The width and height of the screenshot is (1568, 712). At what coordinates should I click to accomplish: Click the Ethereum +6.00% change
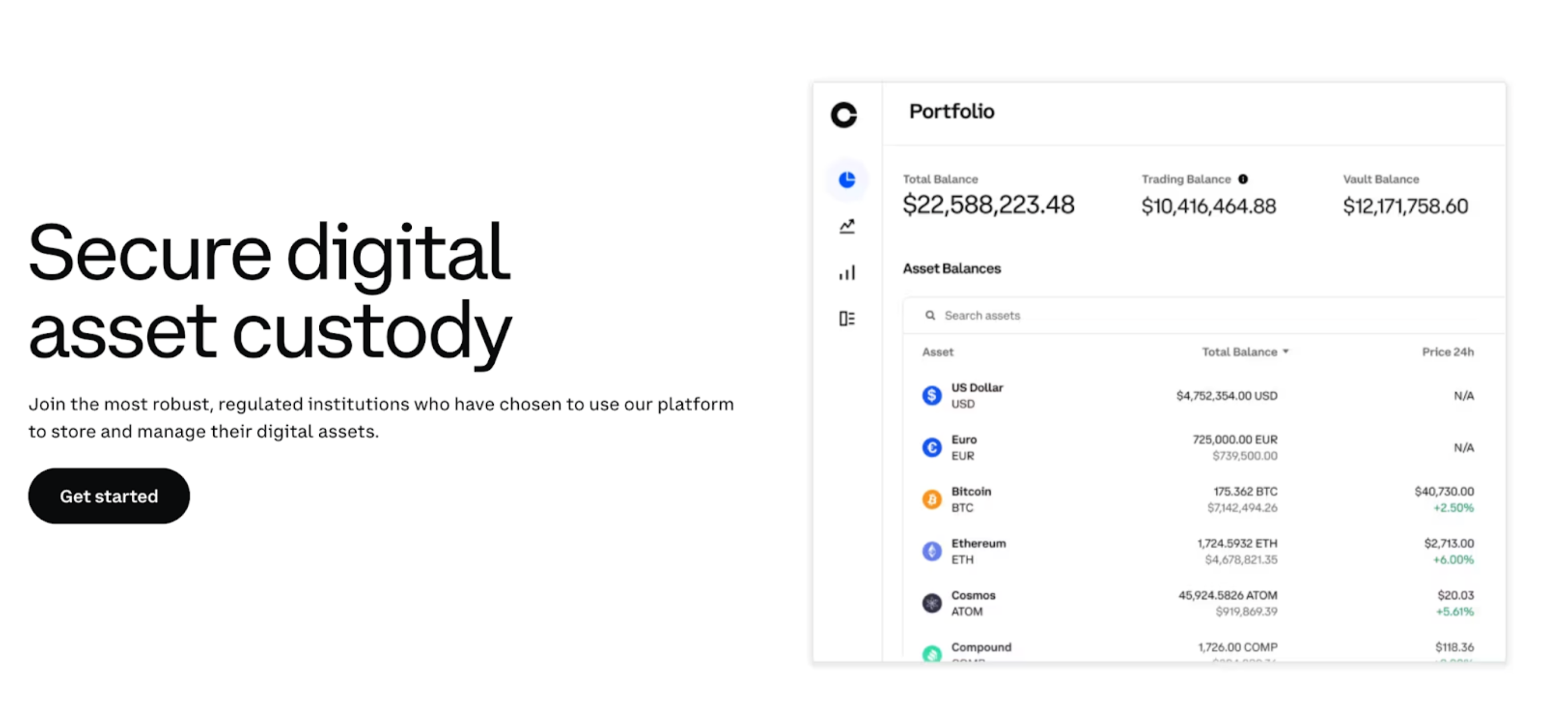[x=1453, y=559]
